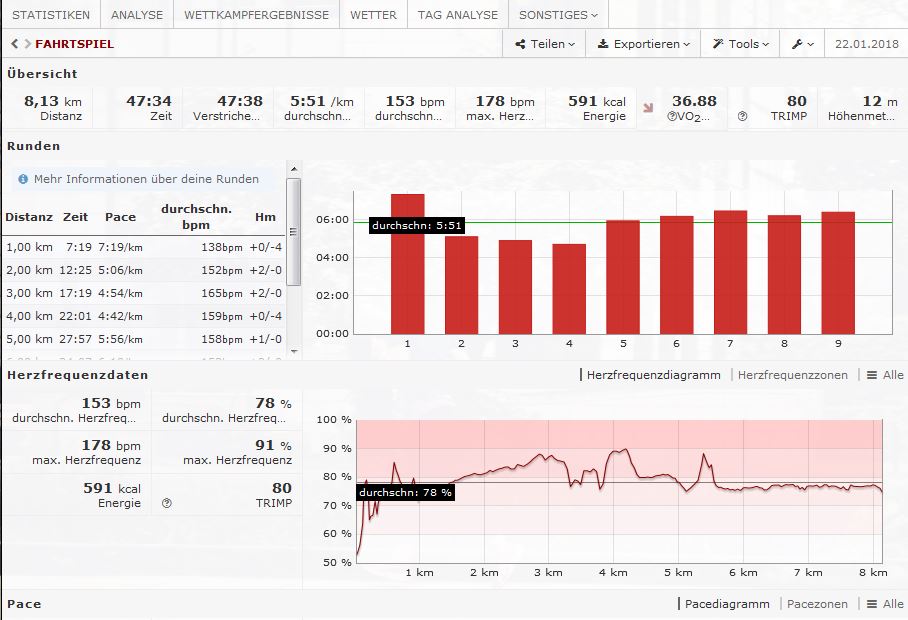The width and height of the screenshot is (908, 620).
Task: Click the rounds table scrollbar
Action: point(293,232)
